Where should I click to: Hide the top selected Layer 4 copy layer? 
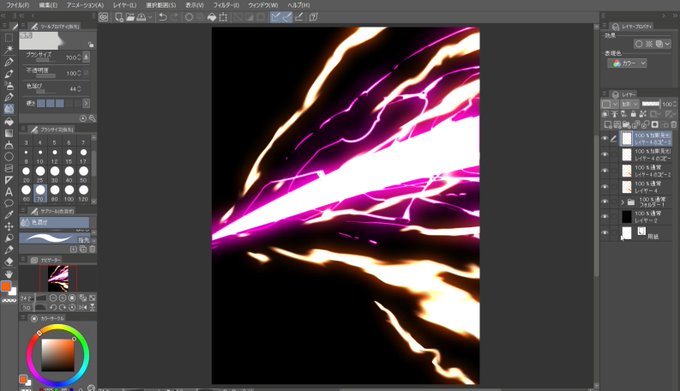coord(605,139)
